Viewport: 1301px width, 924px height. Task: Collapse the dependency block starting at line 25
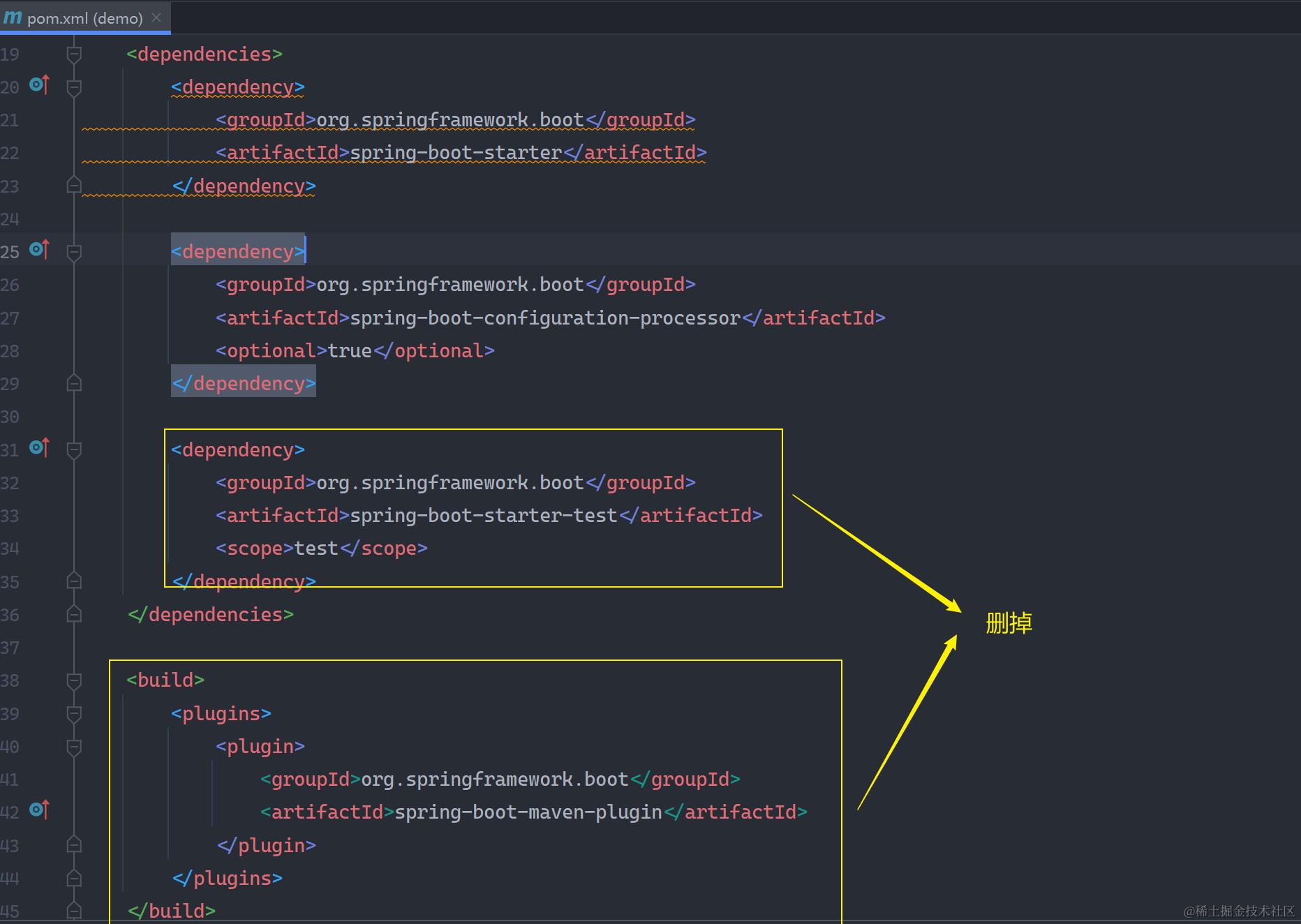coord(74,252)
